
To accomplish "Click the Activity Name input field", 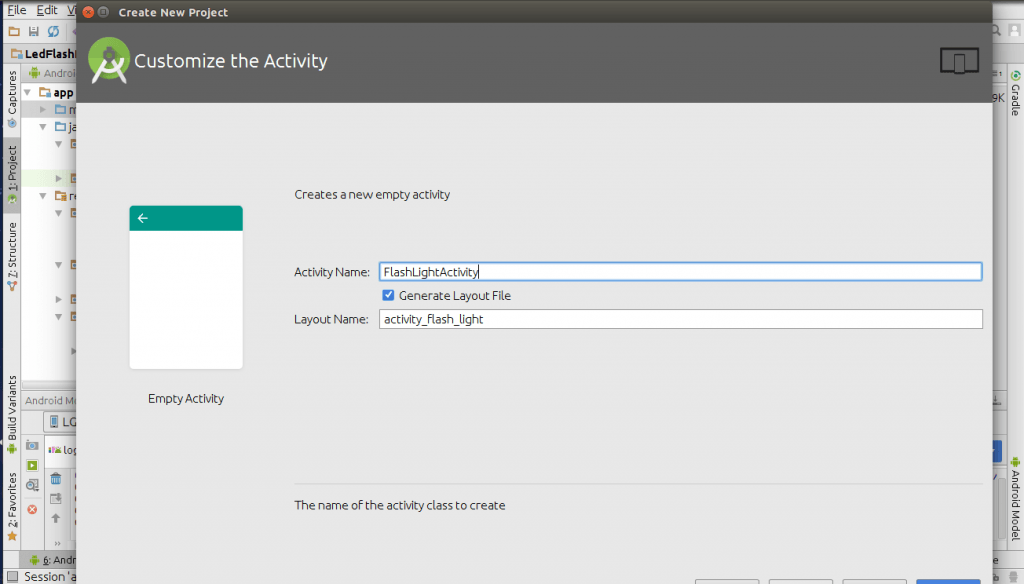I will tap(680, 272).
